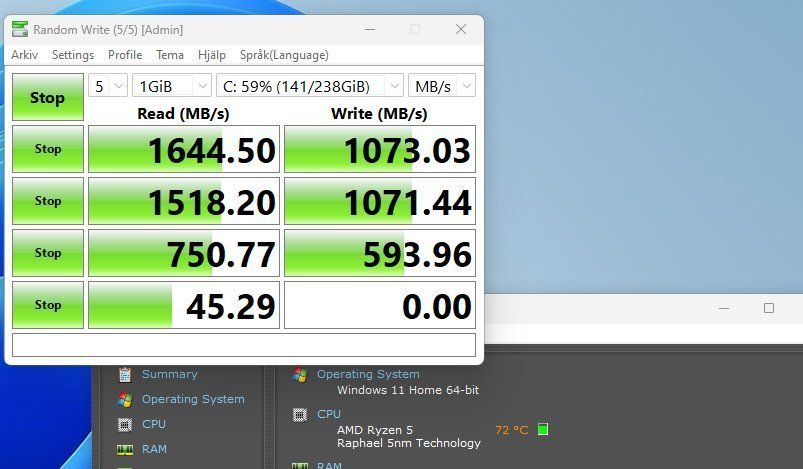This screenshot has width=803, height=469.
Task: Open the Operating System link in summary pane
Action: (368, 374)
